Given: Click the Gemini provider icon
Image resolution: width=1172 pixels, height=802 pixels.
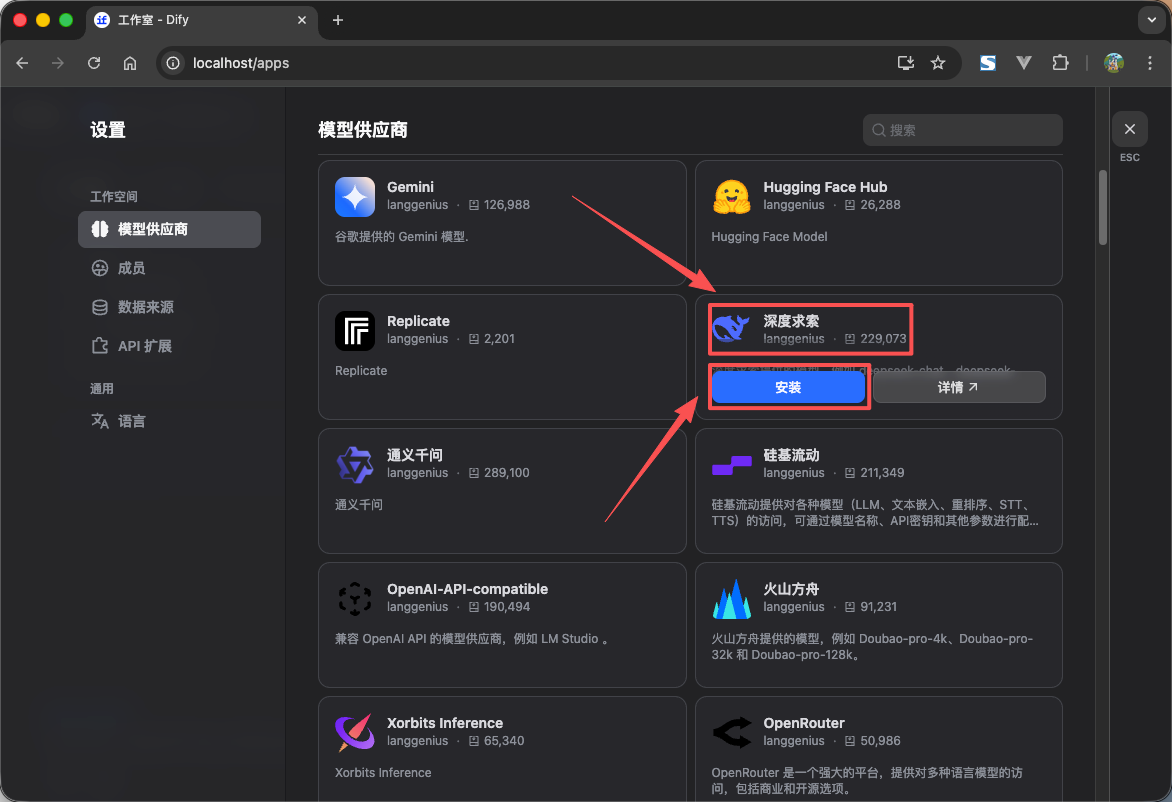Looking at the screenshot, I should [x=355, y=197].
